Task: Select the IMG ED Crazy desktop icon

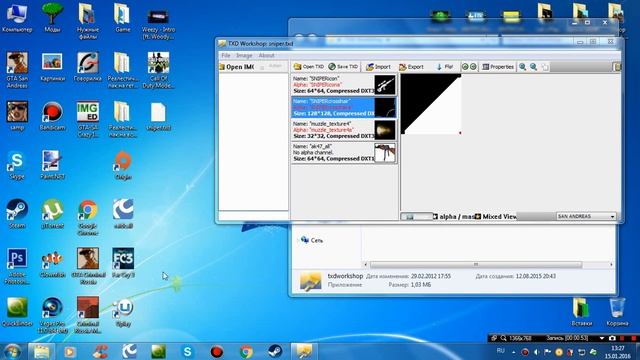Action: [x=88, y=119]
